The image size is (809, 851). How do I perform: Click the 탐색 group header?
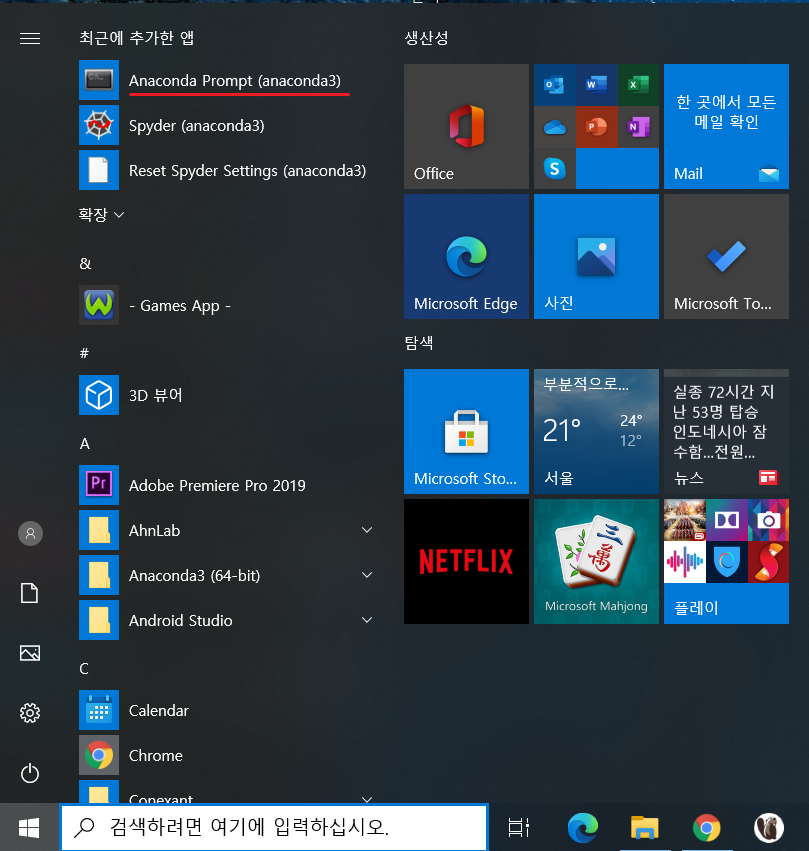pyautogui.click(x=419, y=342)
